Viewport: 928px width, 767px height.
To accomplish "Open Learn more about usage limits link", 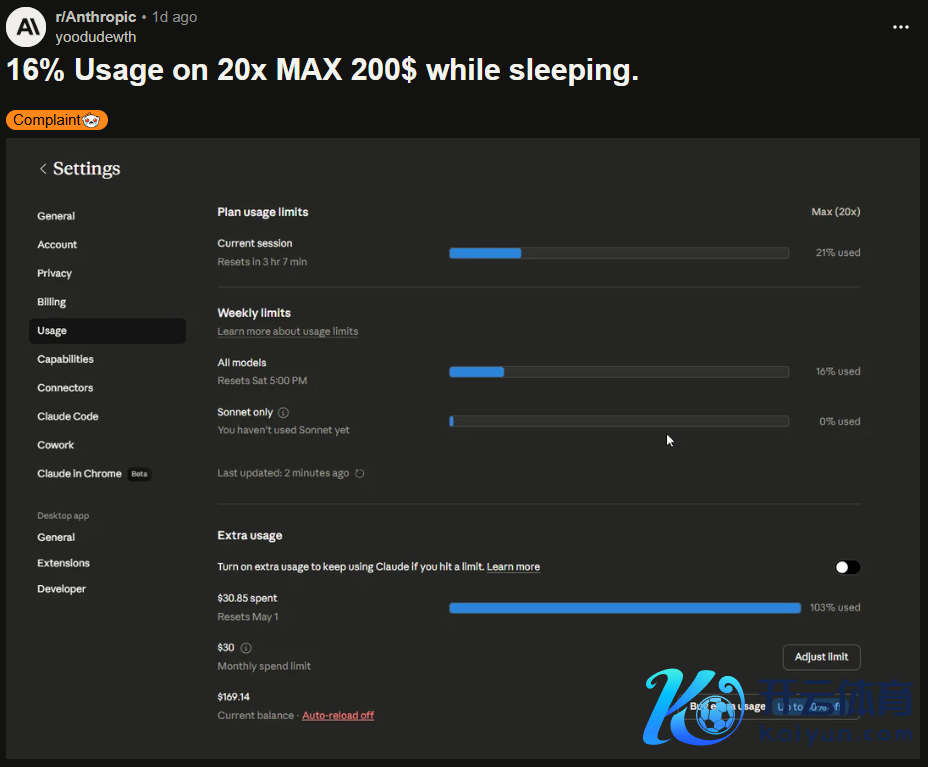I will pyautogui.click(x=287, y=332).
